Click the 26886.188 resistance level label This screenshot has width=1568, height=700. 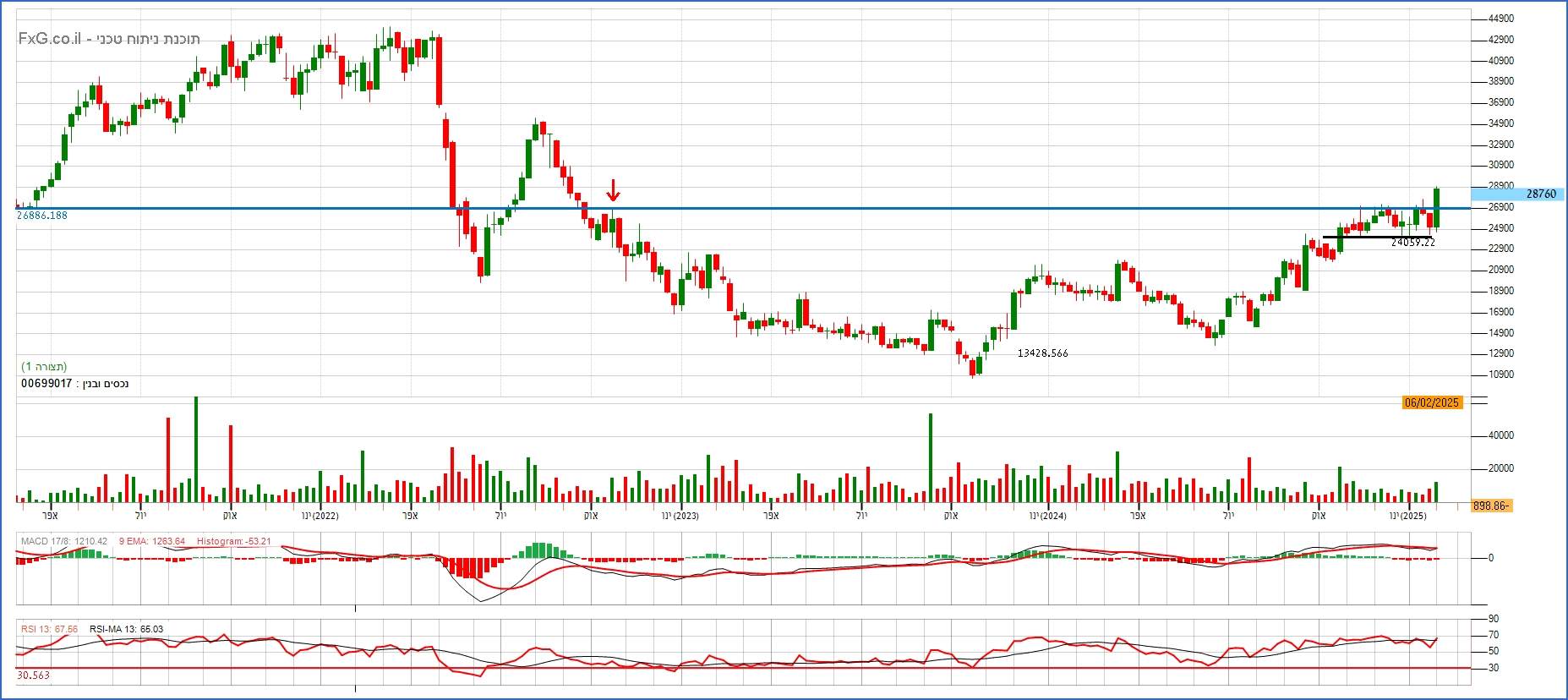point(42,216)
